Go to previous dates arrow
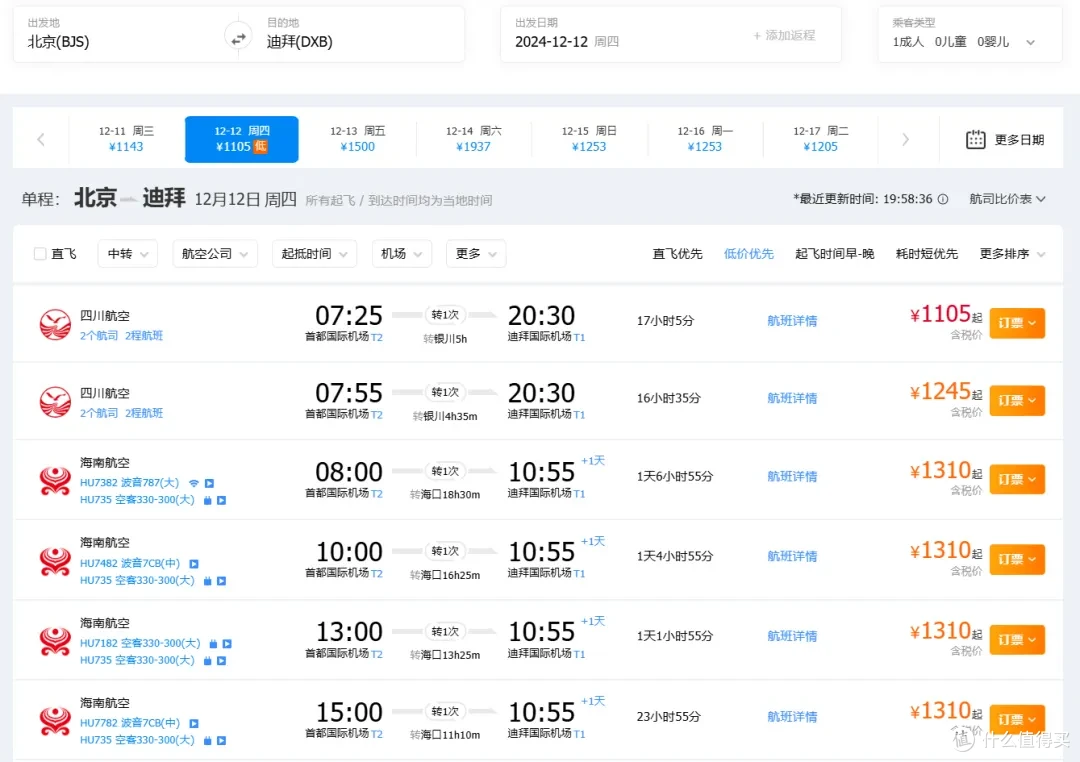This screenshot has height=762, width=1080. coord(41,140)
